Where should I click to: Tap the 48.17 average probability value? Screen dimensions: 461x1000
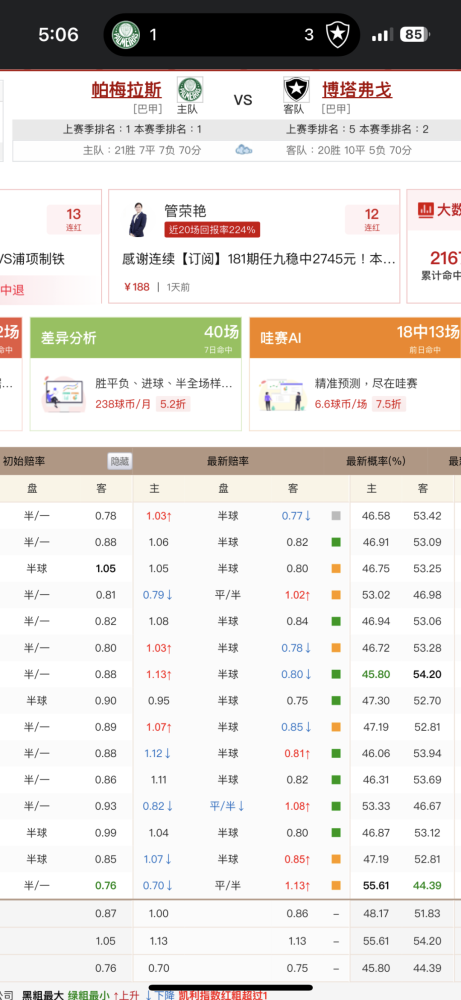click(375, 914)
